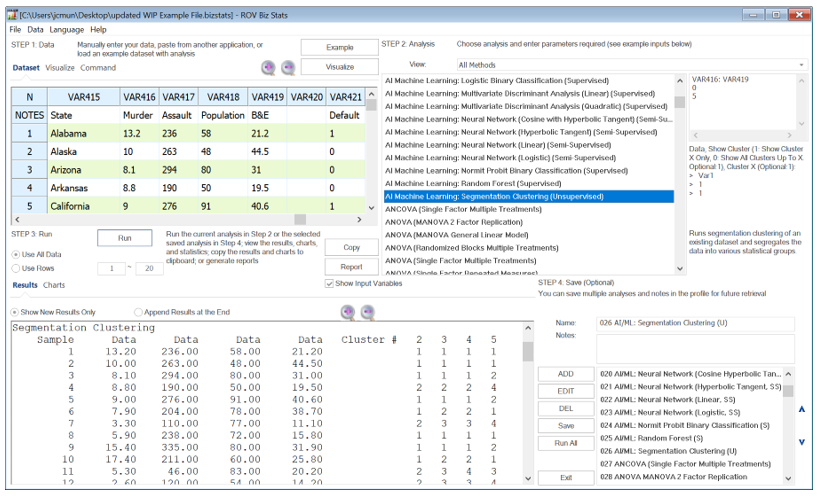This screenshot has width=822, height=499.
Task: Click the Notes text area
Action: tap(696, 349)
